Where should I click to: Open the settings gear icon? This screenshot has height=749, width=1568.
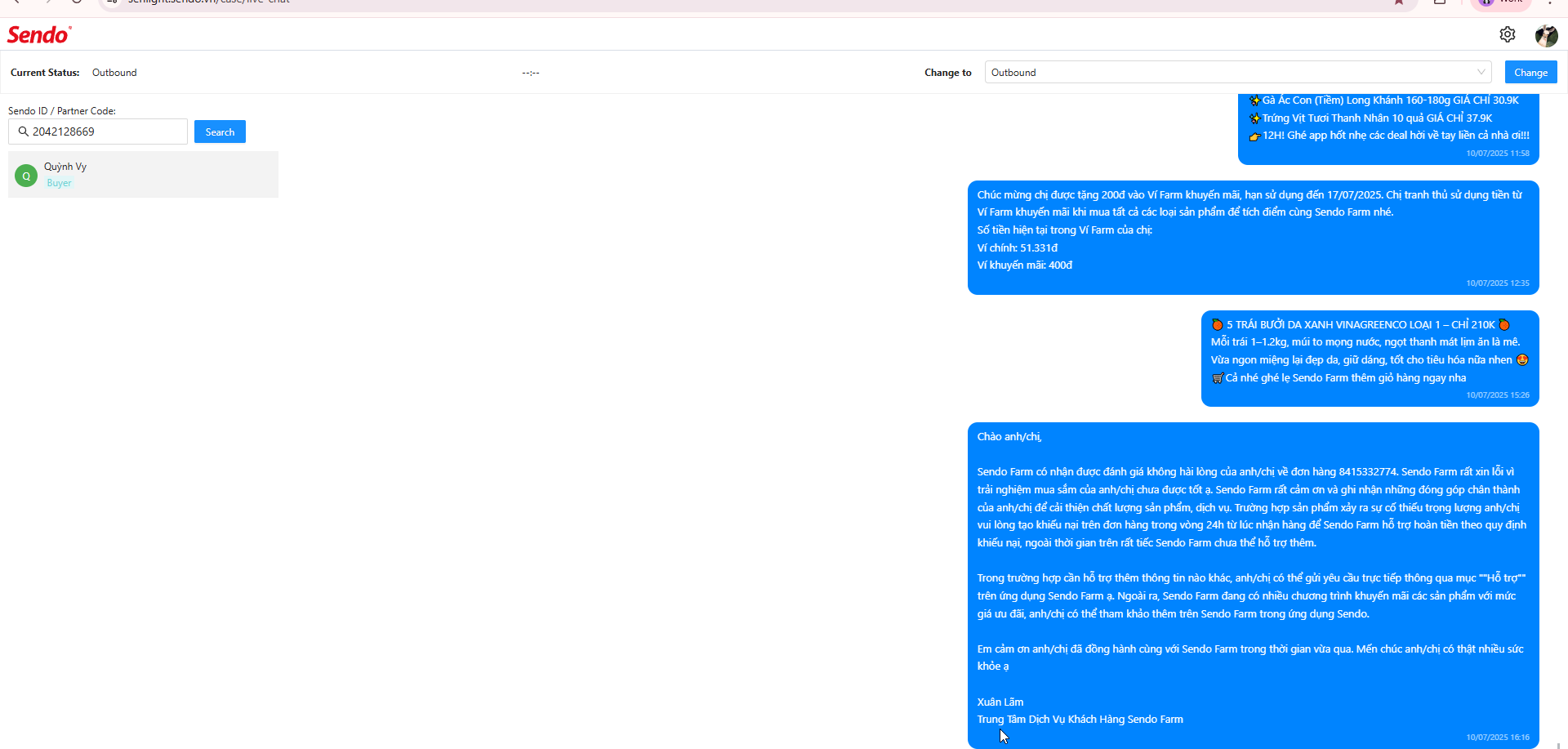click(1508, 34)
